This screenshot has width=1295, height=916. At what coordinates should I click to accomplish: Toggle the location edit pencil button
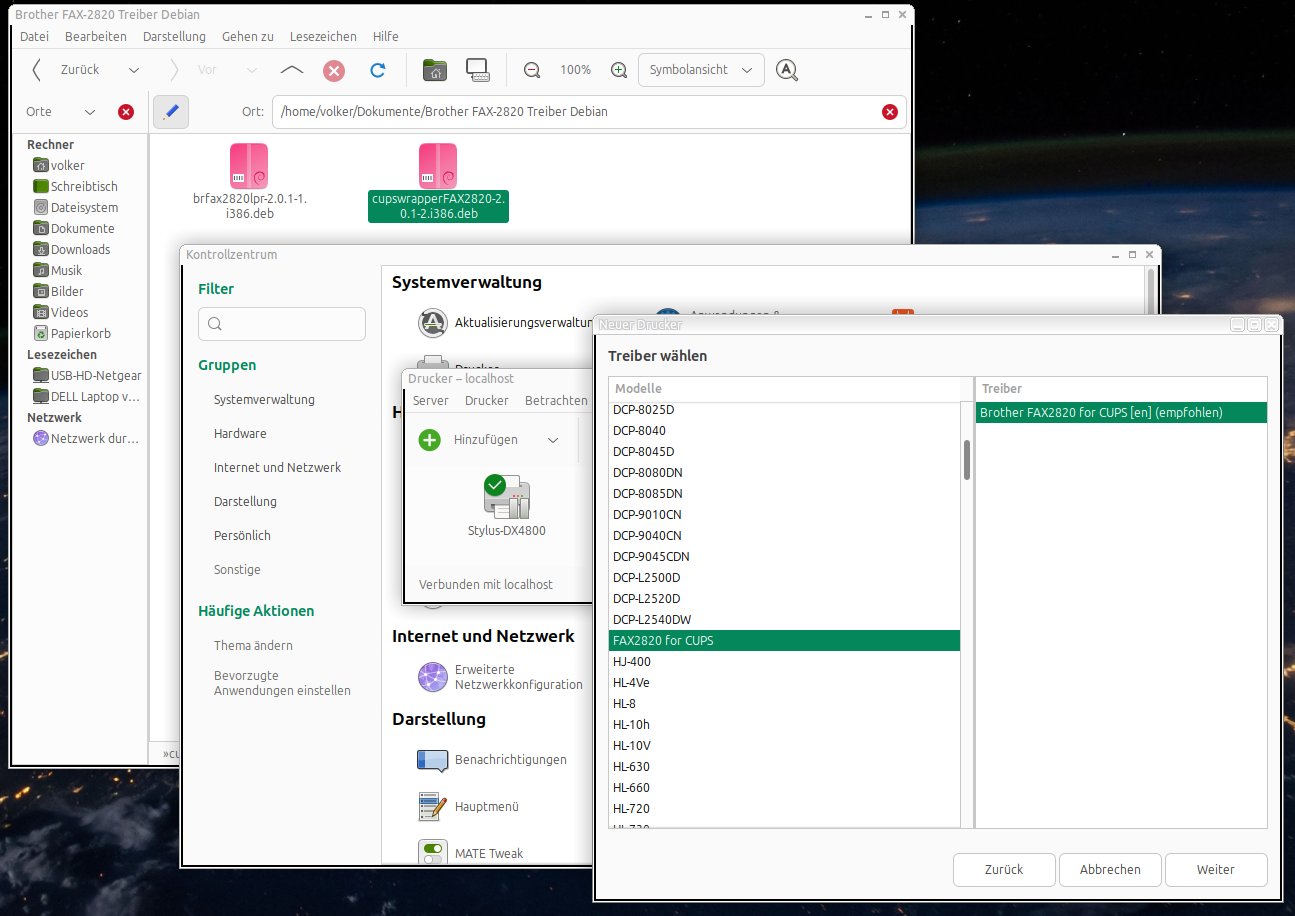pyautogui.click(x=171, y=112)
